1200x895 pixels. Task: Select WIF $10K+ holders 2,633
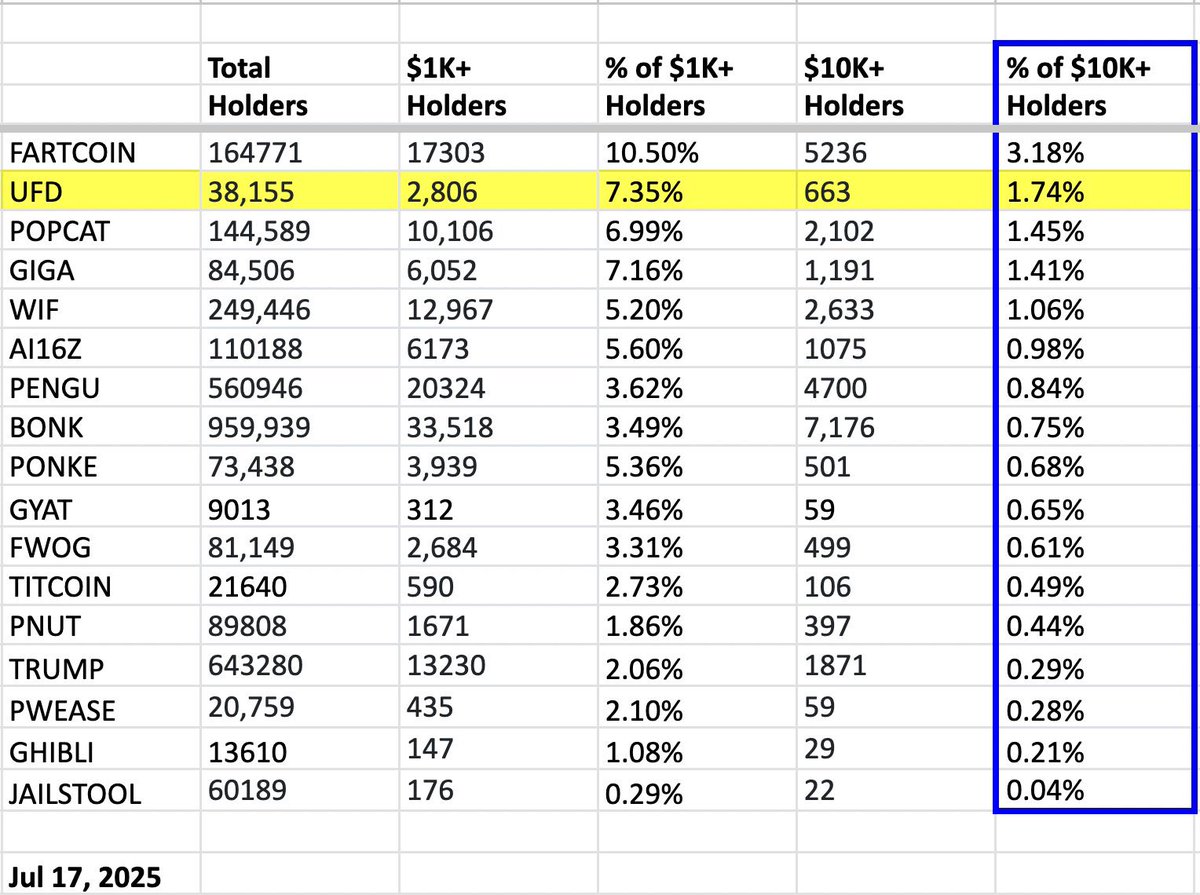click(839, 310)
